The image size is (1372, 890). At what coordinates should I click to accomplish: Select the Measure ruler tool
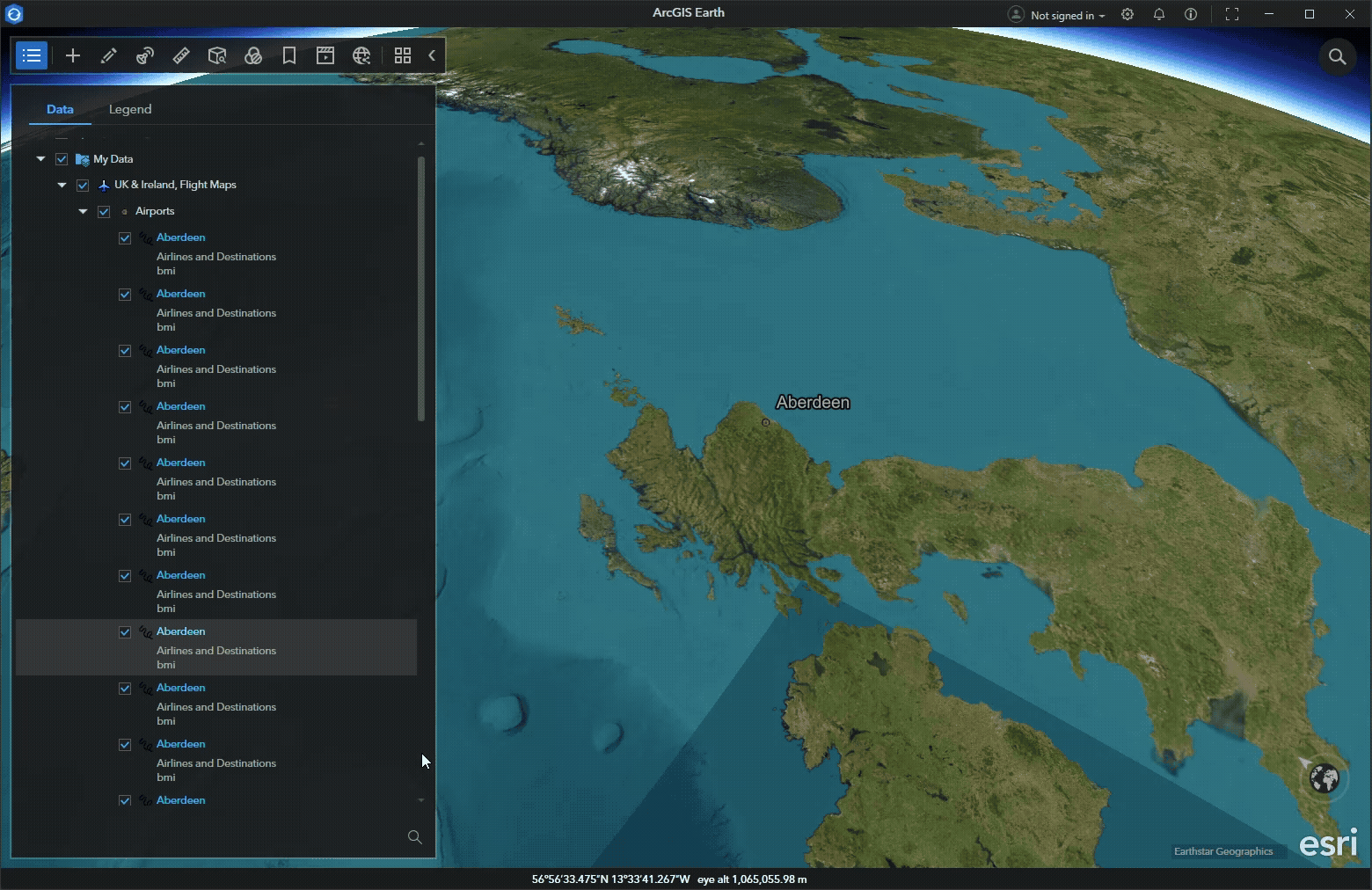point(181,55)
